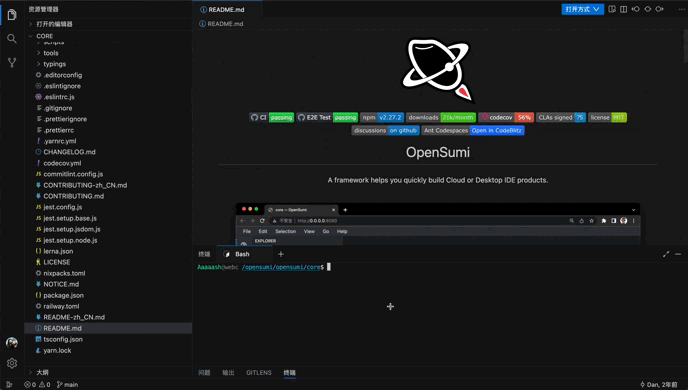688x390 pixels.
Task: Open yarn.lock file
Action: point(108,350)
